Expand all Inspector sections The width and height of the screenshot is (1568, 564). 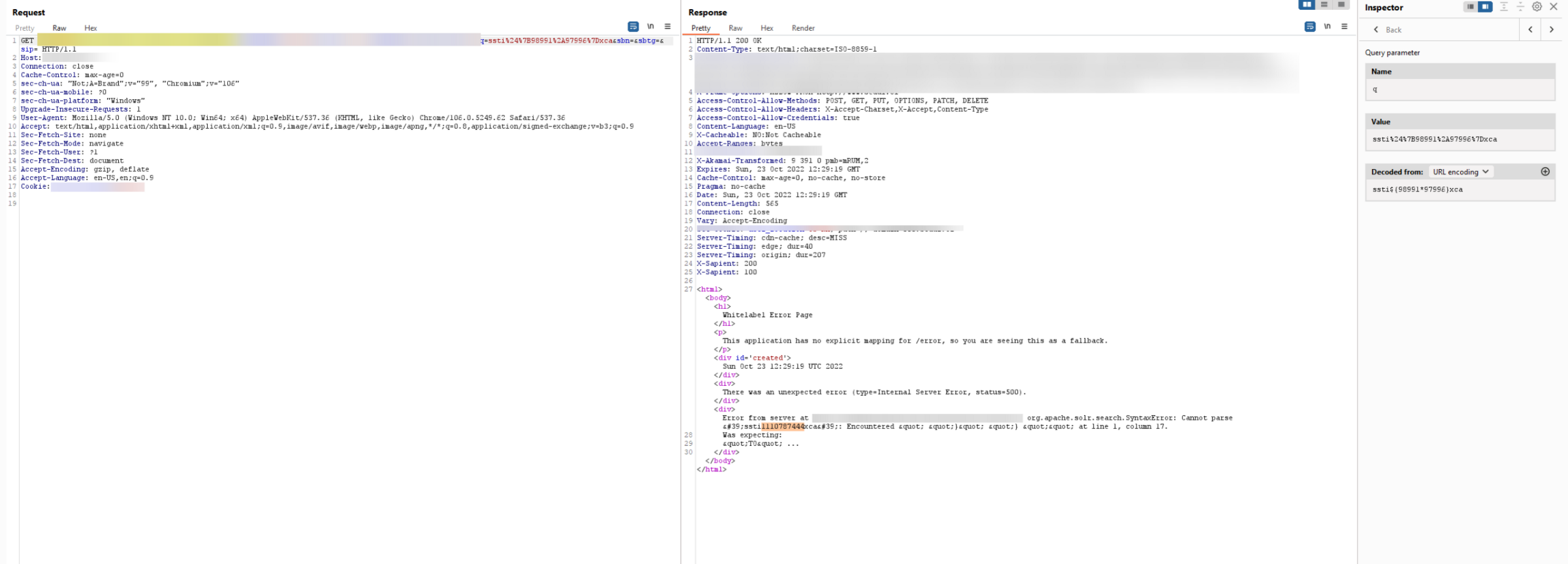click(1503, 7)
